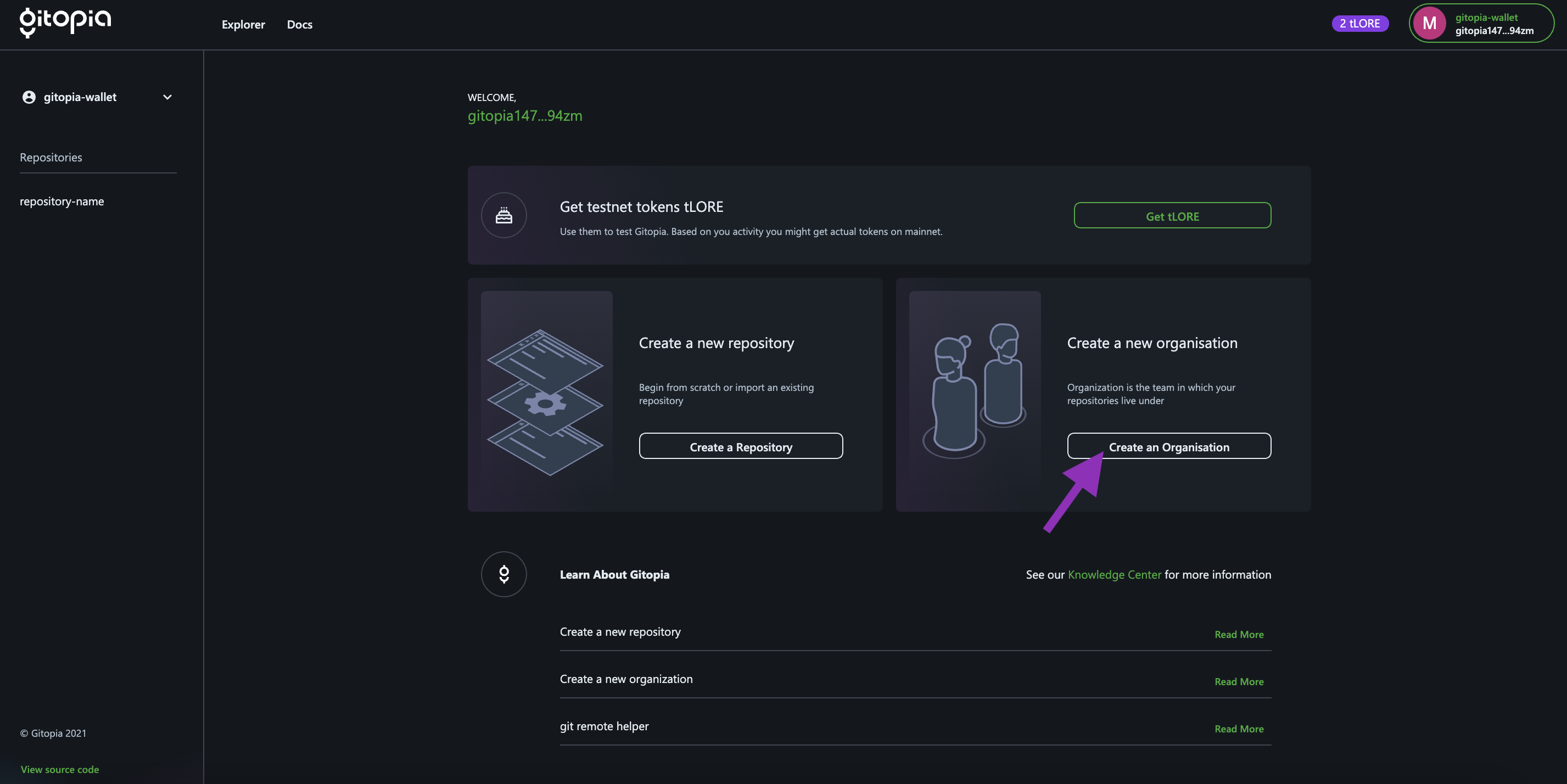Click the two people organisation illustration

(x=975, y=390)
